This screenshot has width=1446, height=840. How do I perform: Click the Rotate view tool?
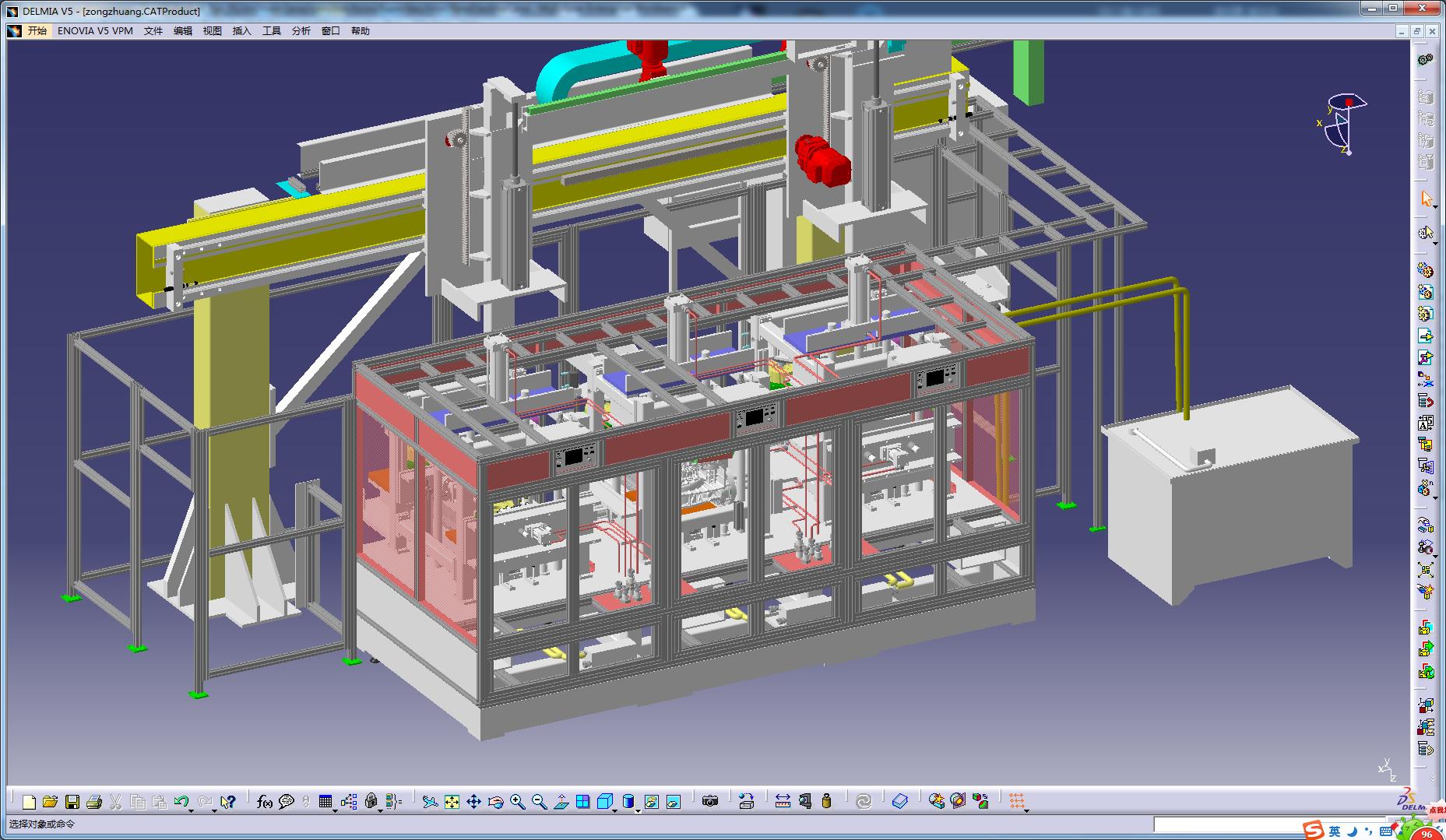pyautogui.click(x=495, y=802)
